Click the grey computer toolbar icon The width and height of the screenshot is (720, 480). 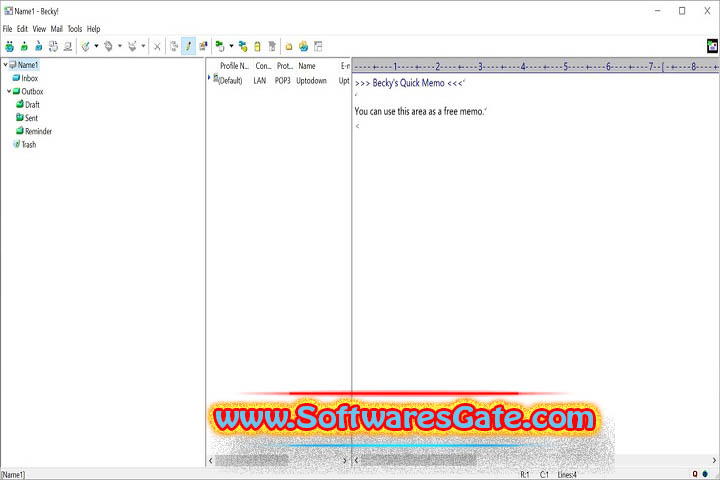(68, 46)
